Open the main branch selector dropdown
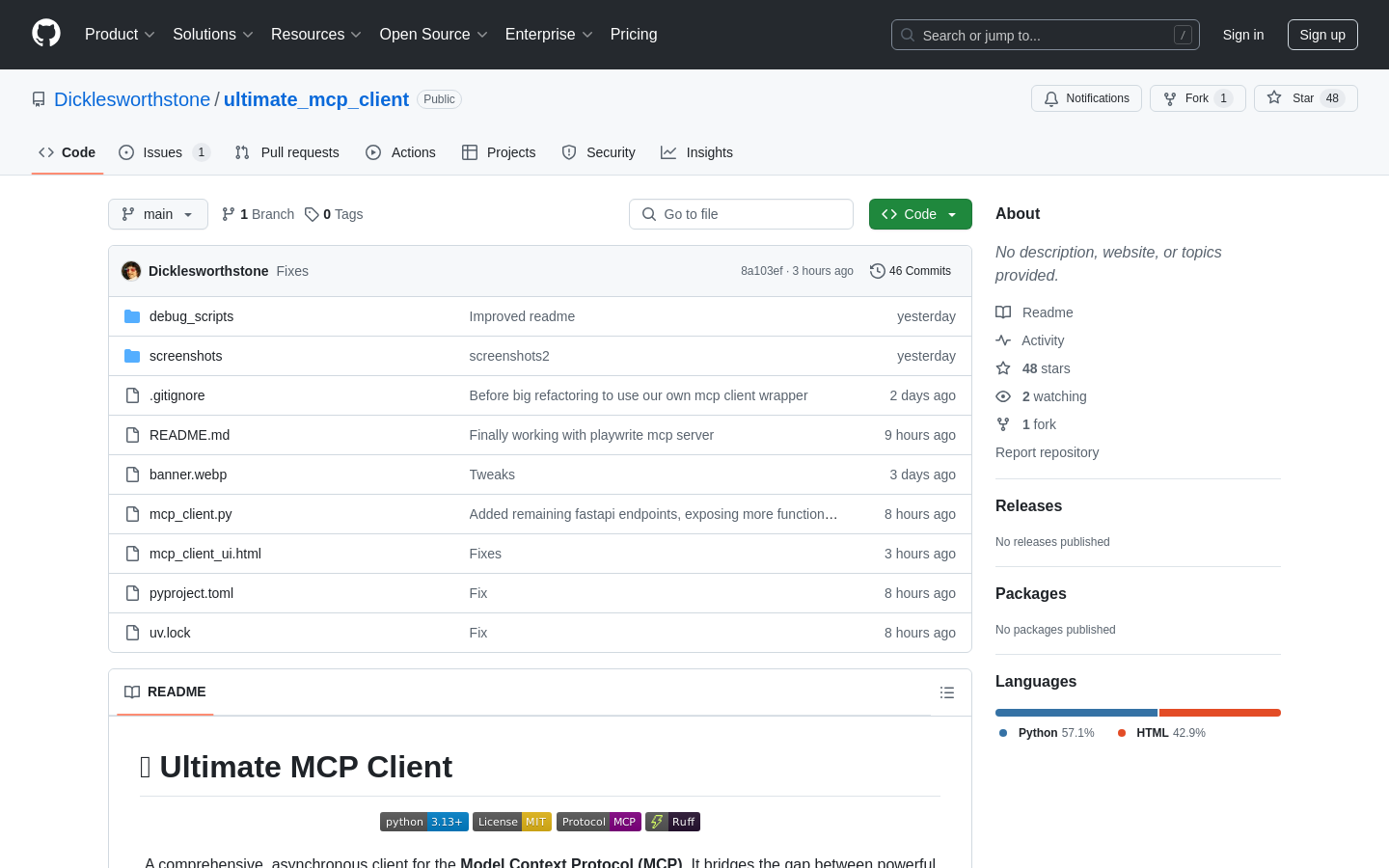 (158, 214)
